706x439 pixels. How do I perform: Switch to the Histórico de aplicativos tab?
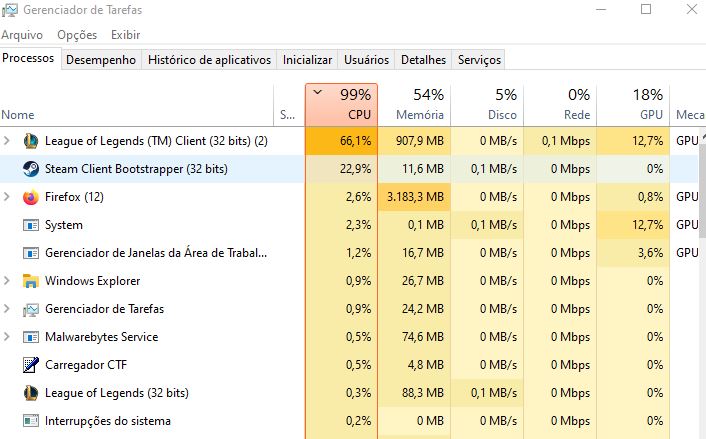click(x=209, y=60)
